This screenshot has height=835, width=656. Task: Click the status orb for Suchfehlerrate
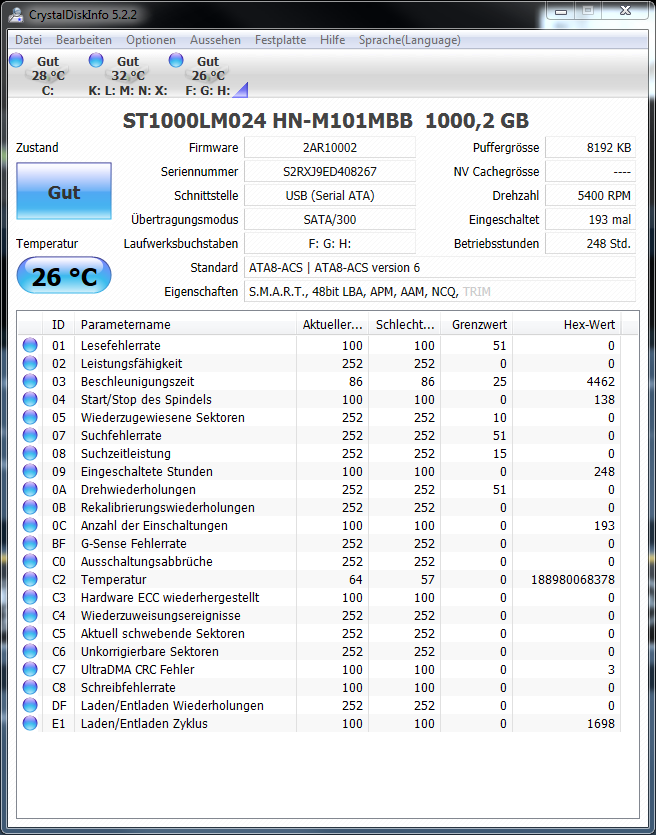30,435
